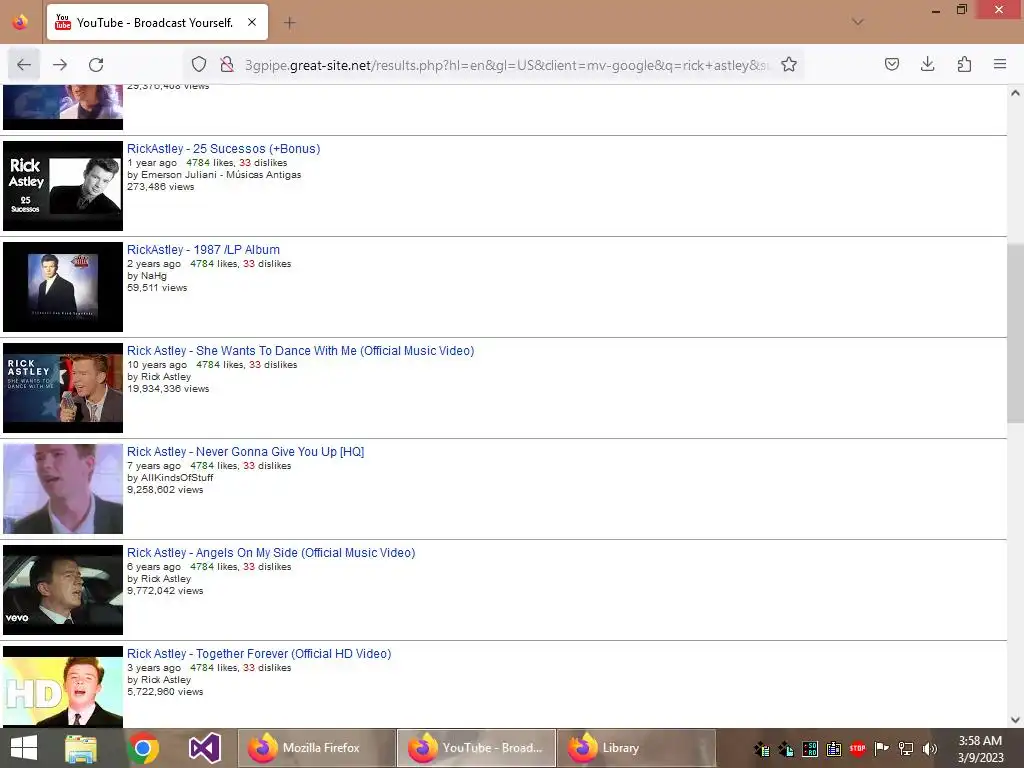Open File Explorer from the taskbar
Viewport: 1024px width, 768px height.
81,748
